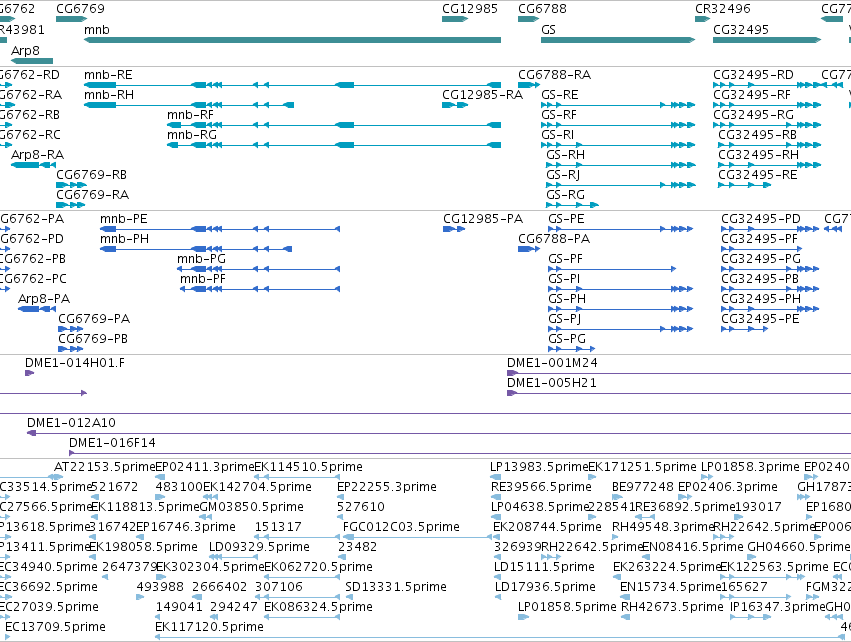Select clone DME1-001M24 label
This screenshot has width=851, height=642.
coord(552,363)
